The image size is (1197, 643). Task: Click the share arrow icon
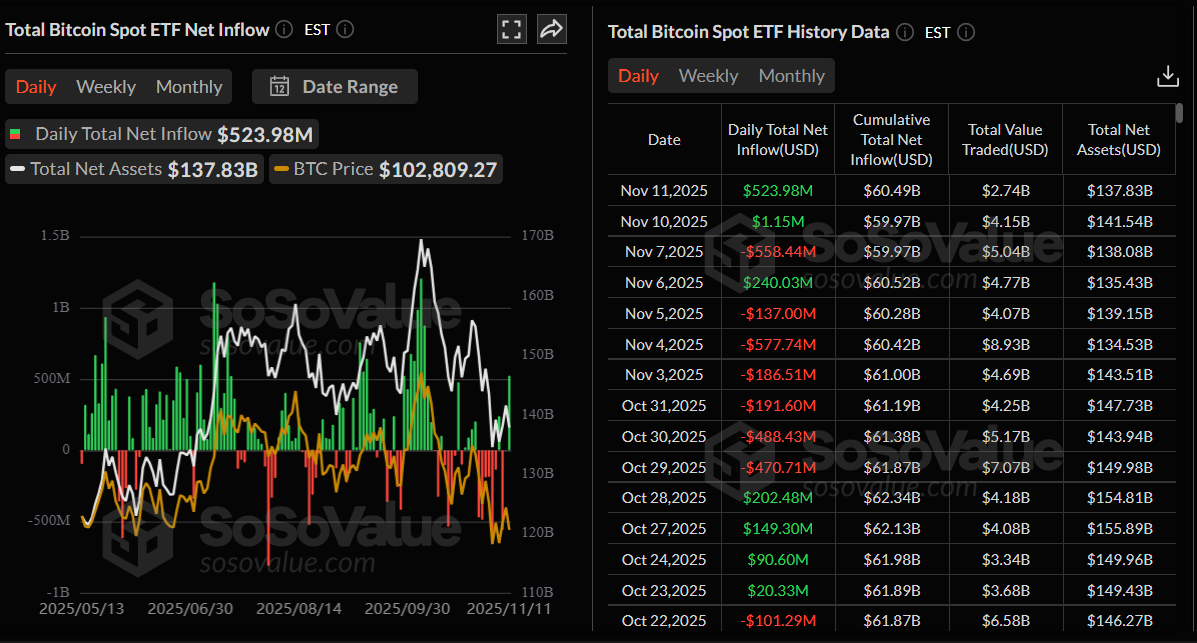coord(551,29)
